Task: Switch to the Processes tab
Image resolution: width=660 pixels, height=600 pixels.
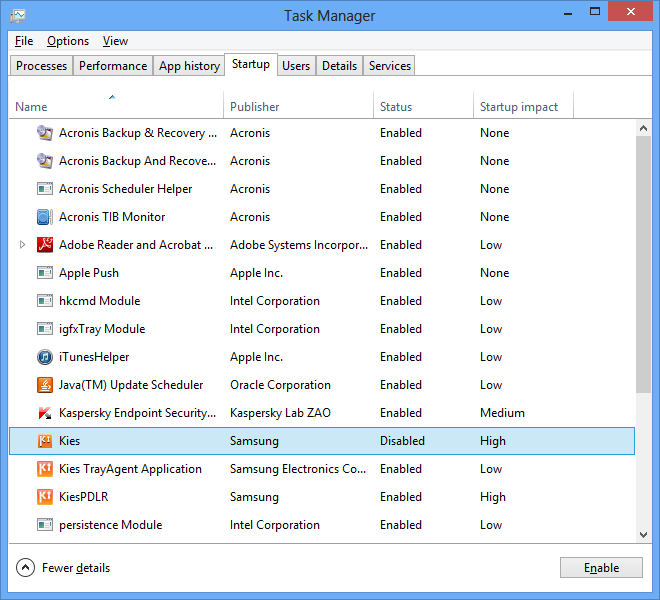Action: 42,66
